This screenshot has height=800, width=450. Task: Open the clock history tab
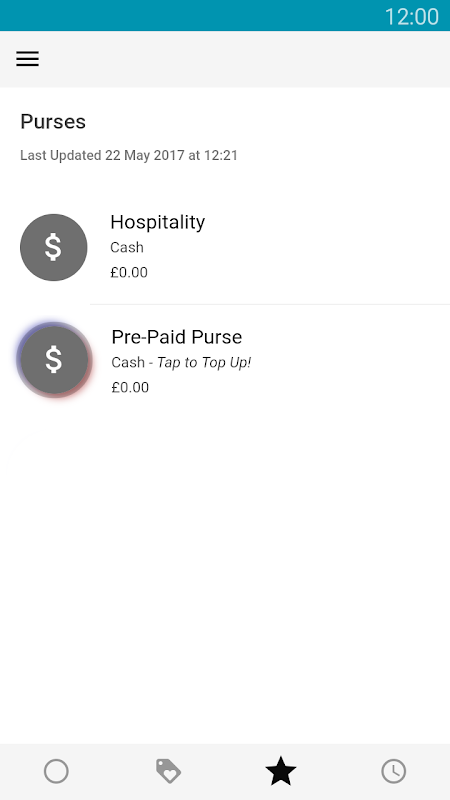(x=393, y=771)
